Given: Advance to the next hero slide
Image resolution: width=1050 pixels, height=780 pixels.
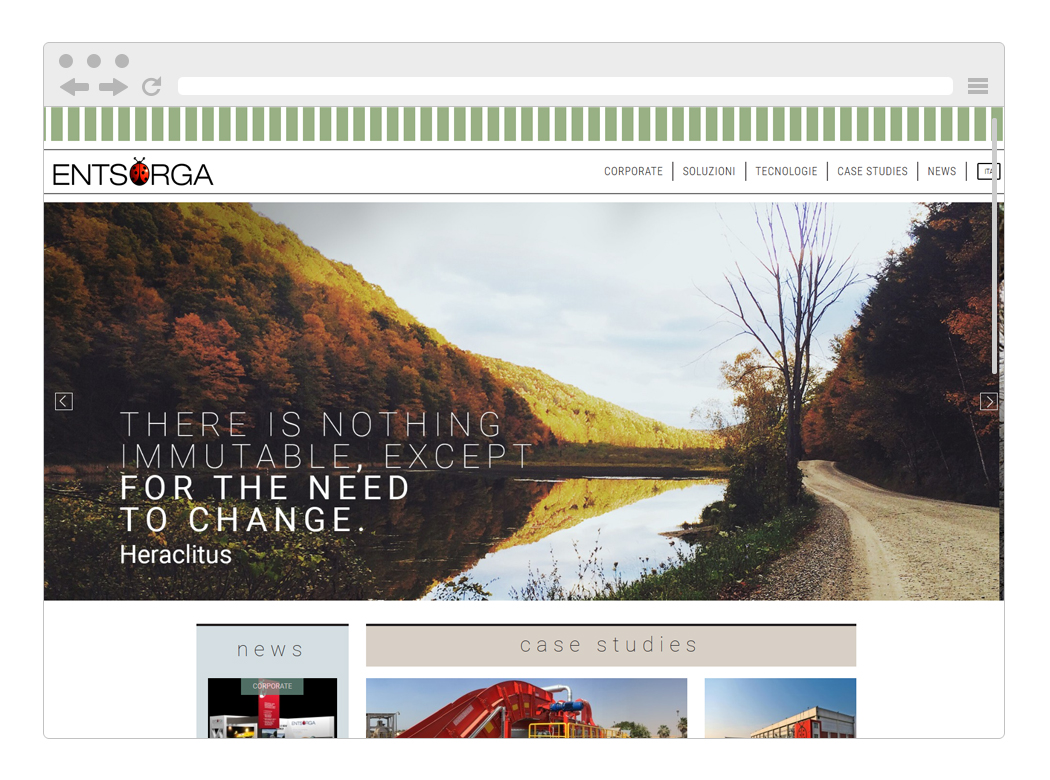Looking at the screenshot, I should tap(988, 401).
